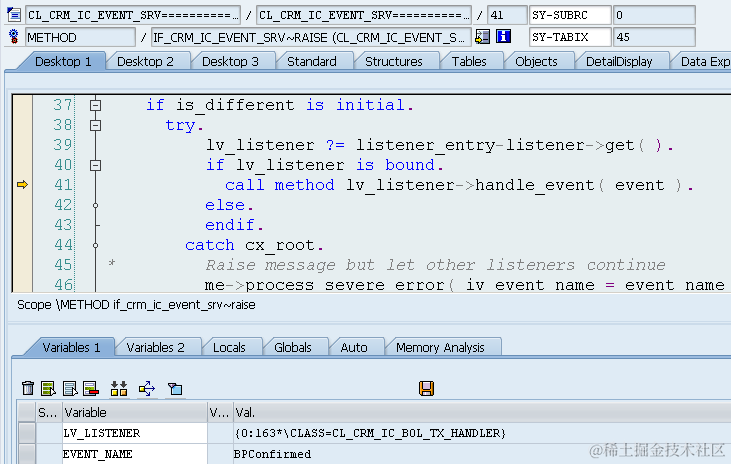Image resolution: width=731 pixels, height=464 pixels.
Task: Click the EVENT_NAME variable name cell
Action: point(135,454)
